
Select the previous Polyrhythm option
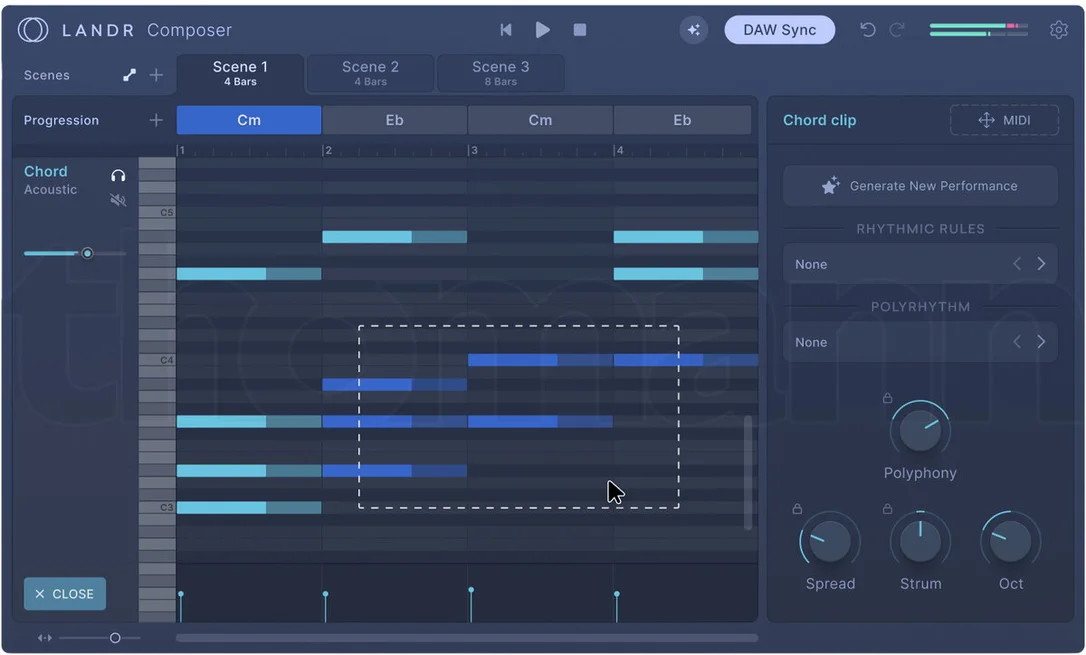click(x=1017, y=341)
